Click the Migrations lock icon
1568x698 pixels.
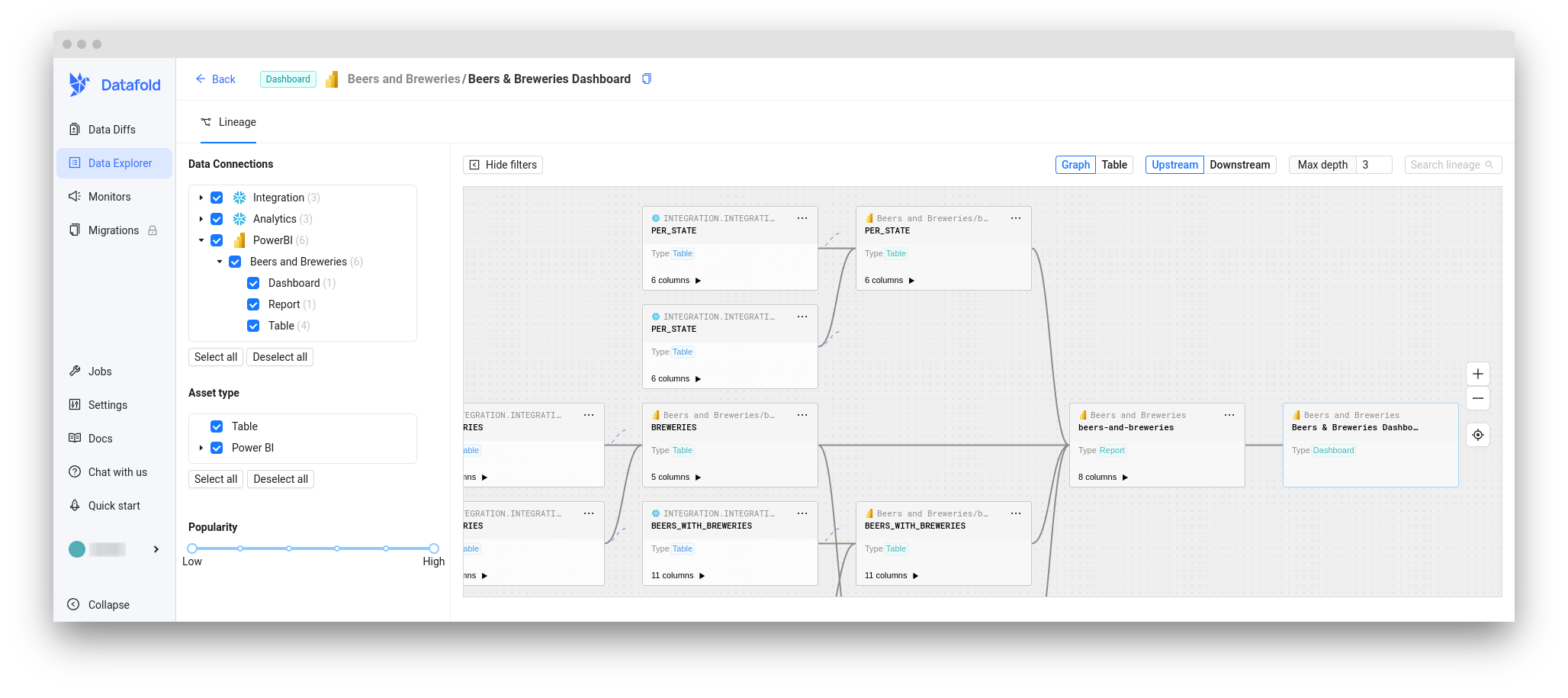[x=153, y=230]
